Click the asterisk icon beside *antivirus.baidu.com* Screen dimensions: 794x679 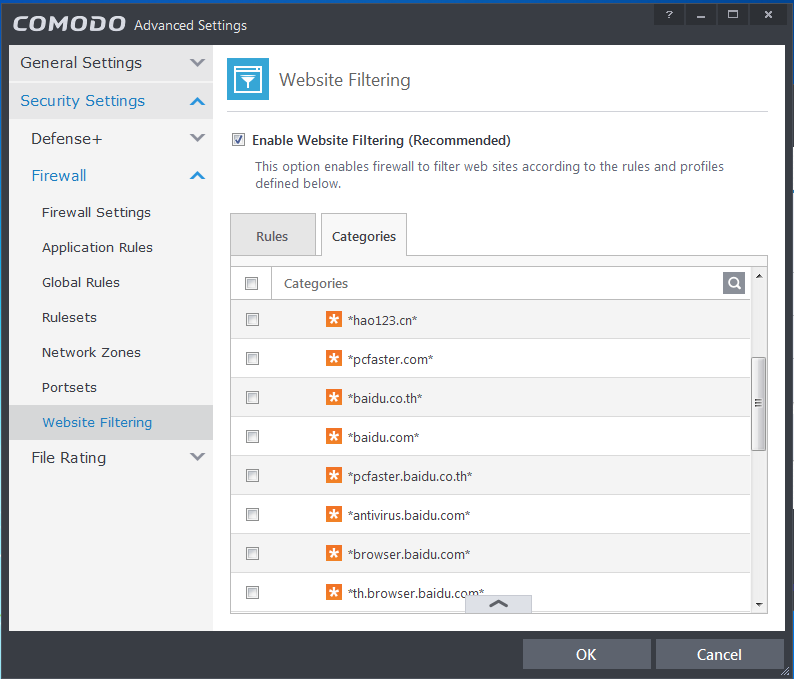pos(334,514)
